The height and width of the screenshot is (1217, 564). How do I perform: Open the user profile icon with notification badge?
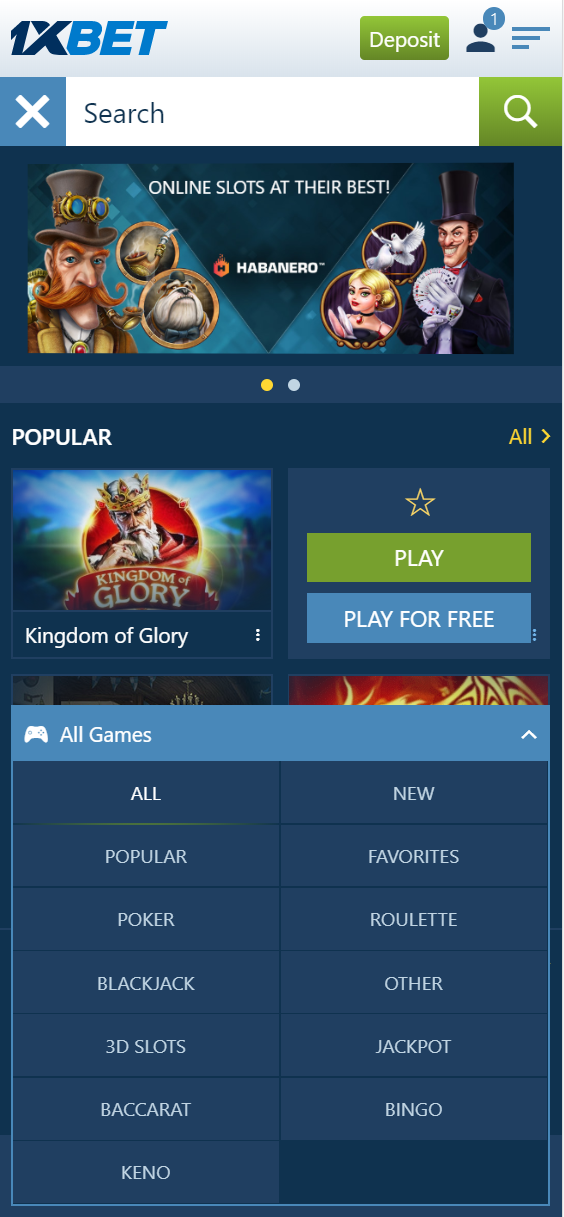pyautogui.click(x=484, y=32)
